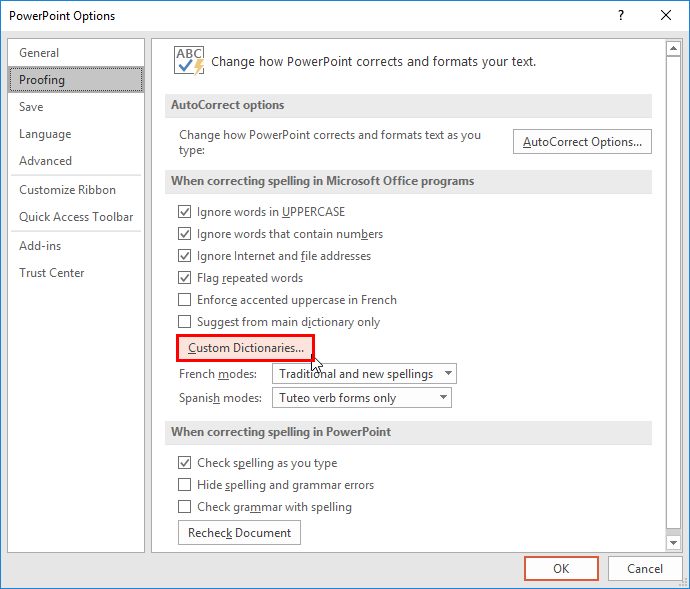Select the General category
Image resolution: width=690 pixels, height=589 pixels.
pos(76,53)
